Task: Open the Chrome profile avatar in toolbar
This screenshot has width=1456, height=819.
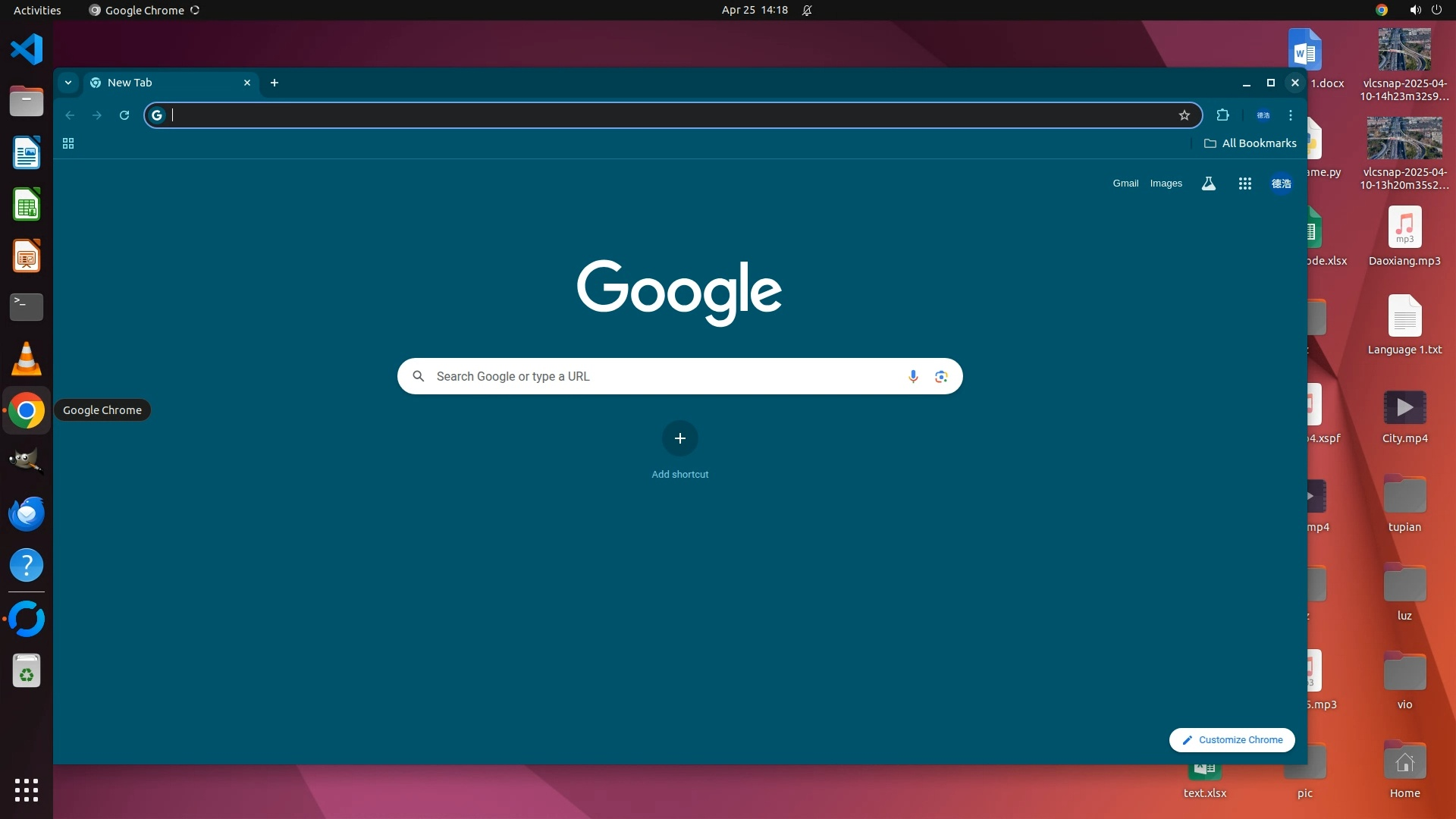Action: 1263,115
